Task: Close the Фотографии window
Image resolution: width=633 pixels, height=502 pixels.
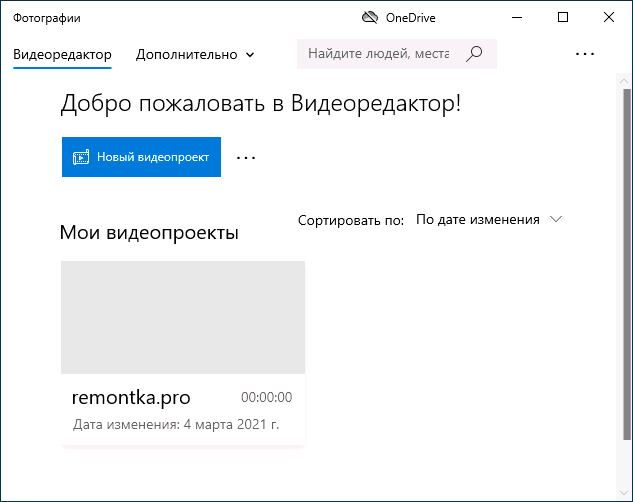Action: coord(609,17)
